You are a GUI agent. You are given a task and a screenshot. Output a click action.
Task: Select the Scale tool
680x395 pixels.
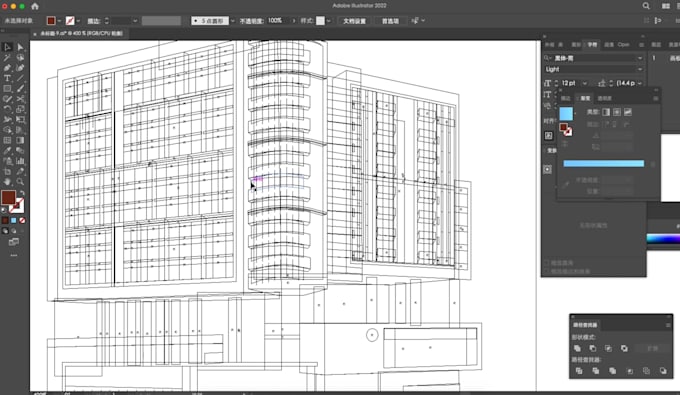[20, 109]
